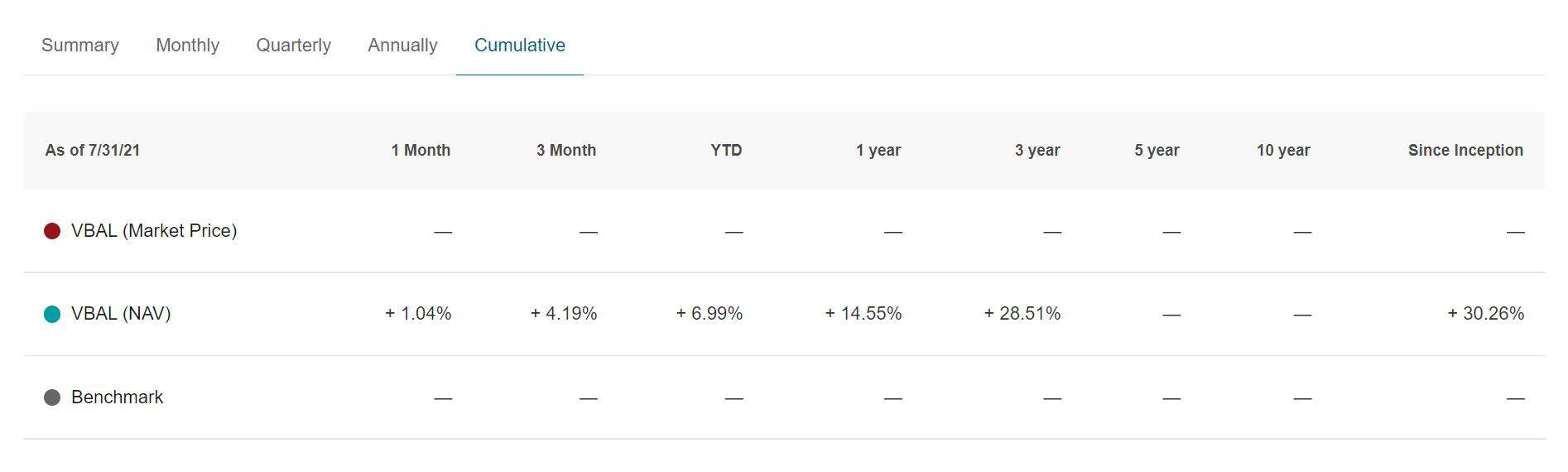Click the gray Benchmark dot
This screenshot has width=1568, height=472.
pos(52,397)
